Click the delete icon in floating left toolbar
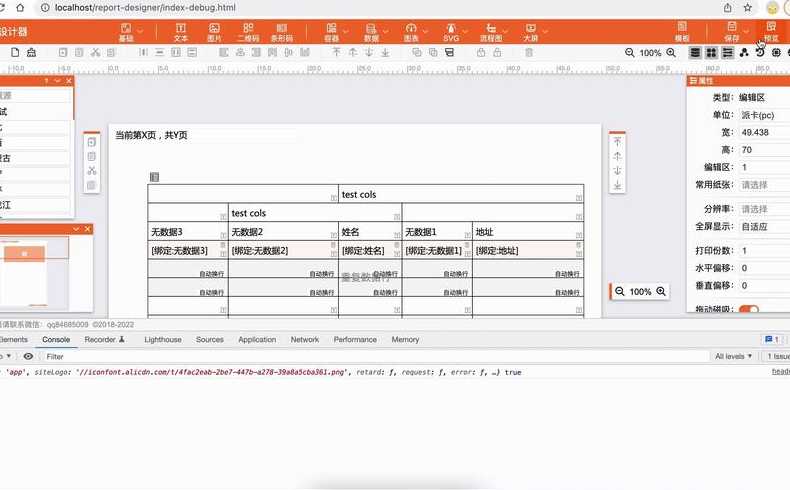Screen dimensions: 790x490 point(92,185)
